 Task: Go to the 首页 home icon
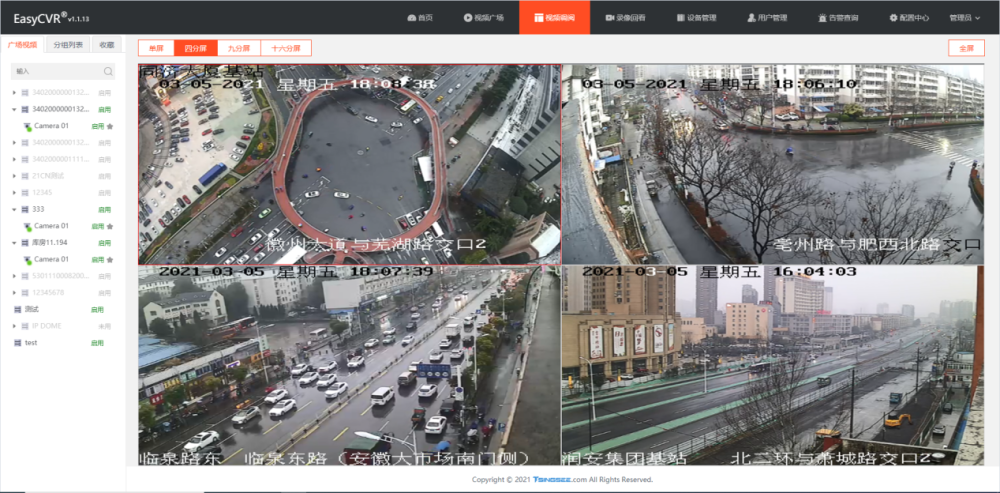click(x=411, y=18)
